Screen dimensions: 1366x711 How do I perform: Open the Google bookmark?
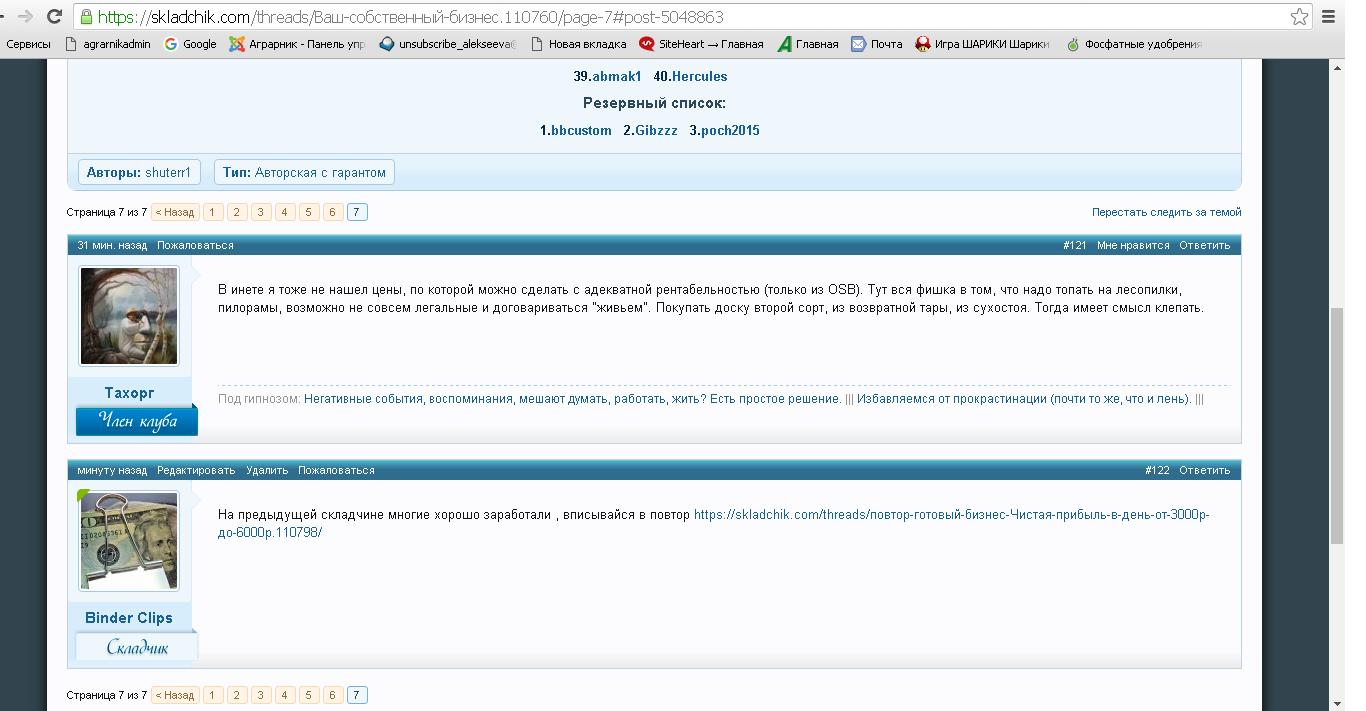point(190,44)
